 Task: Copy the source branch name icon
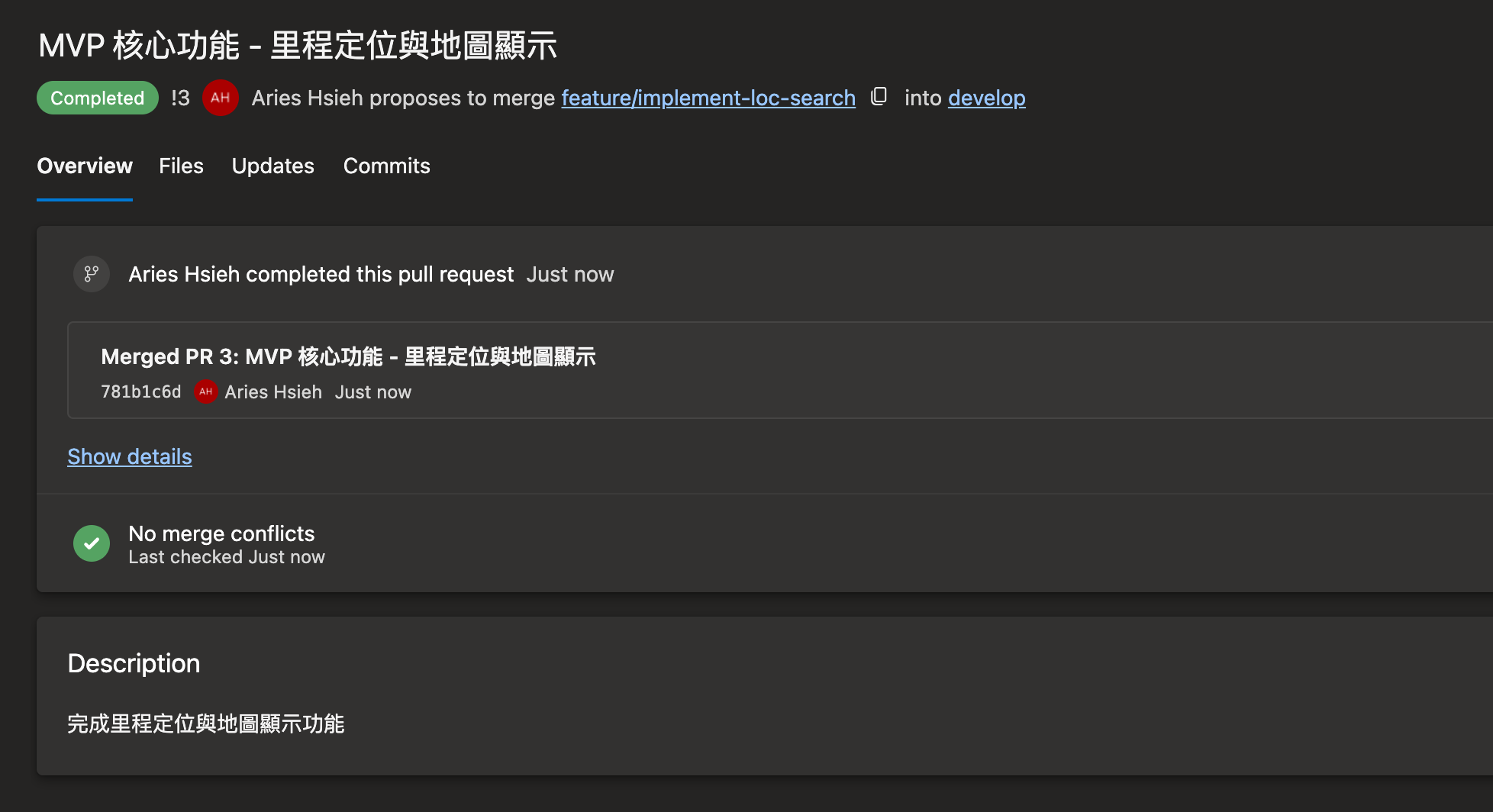click(879, 97)
